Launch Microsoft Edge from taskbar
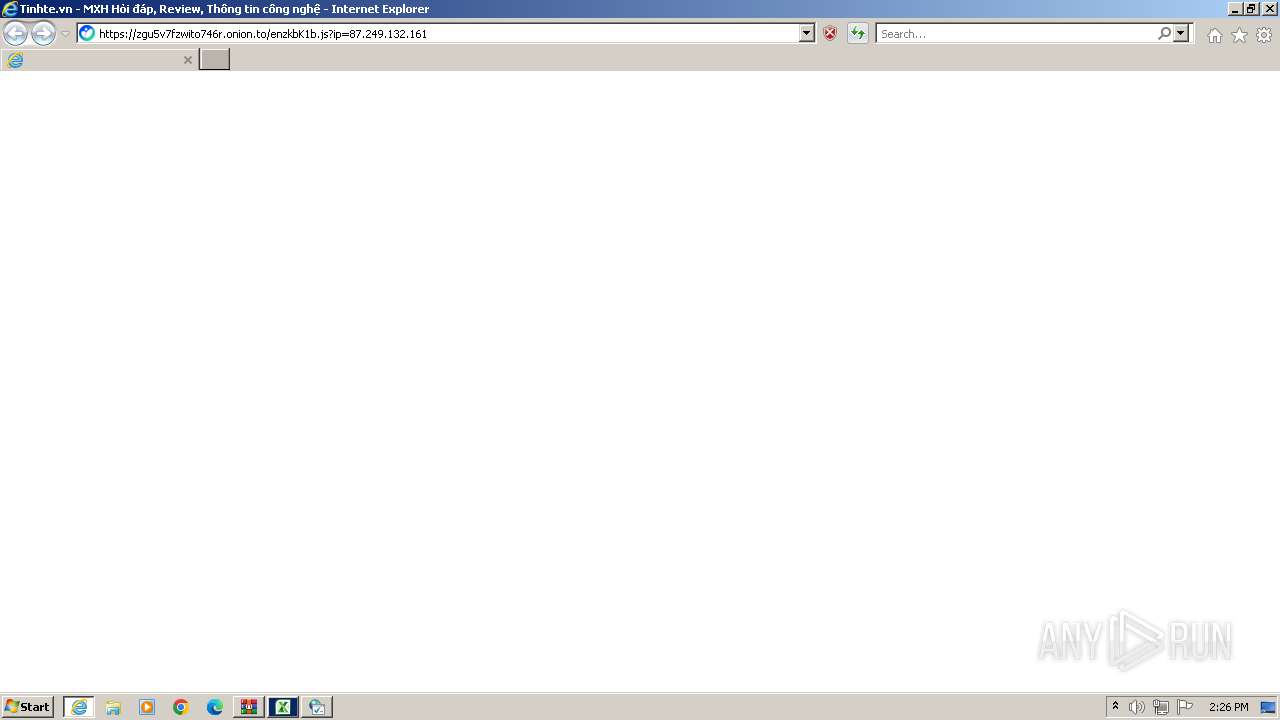 215,707
